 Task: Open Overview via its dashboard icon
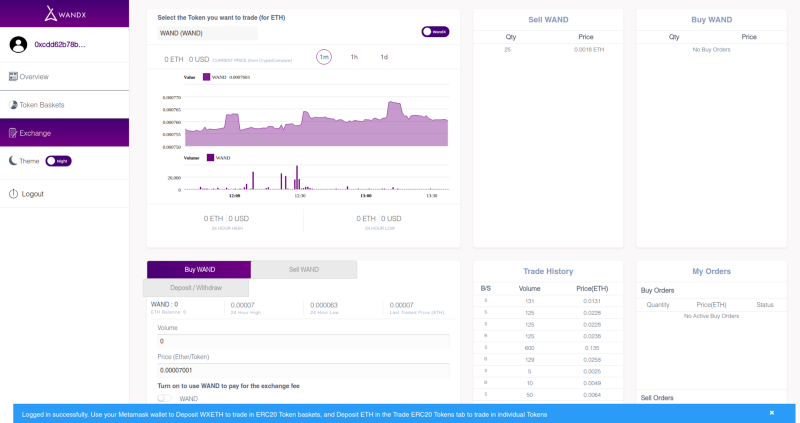point(13,77)
